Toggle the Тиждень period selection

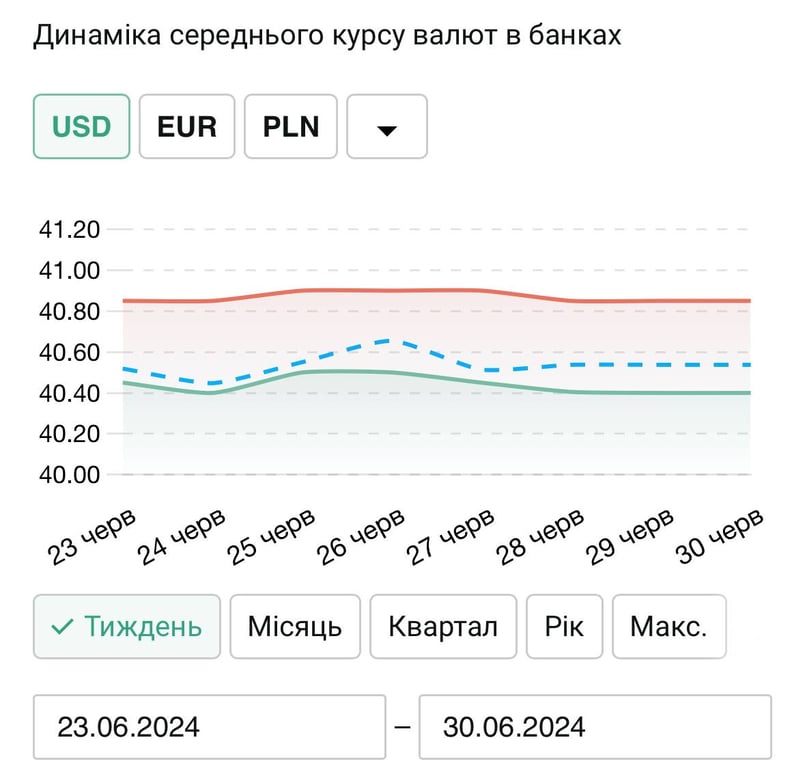pos(126,626)
